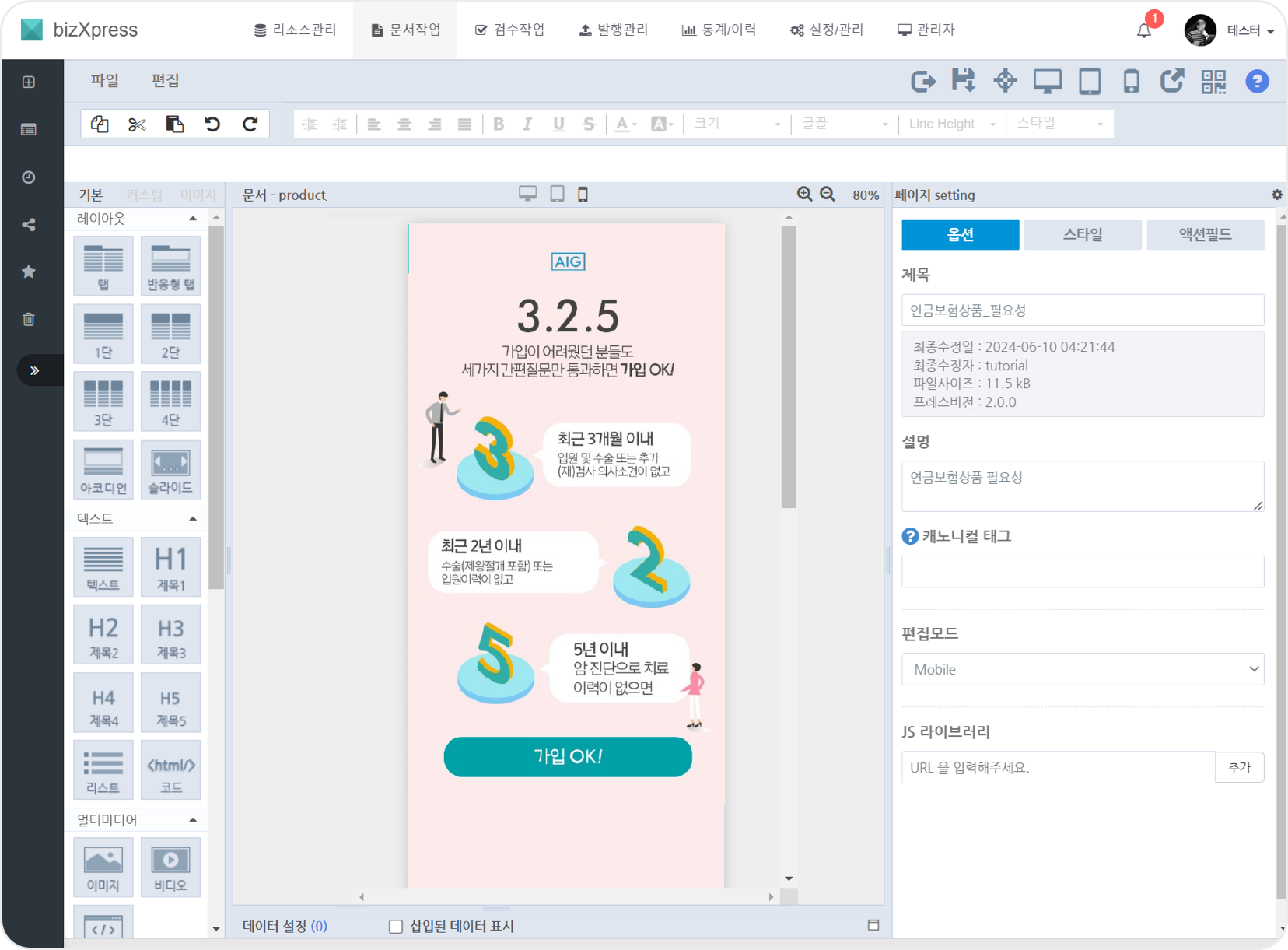Open the blue help question mark icon

tap(1256, 81)
